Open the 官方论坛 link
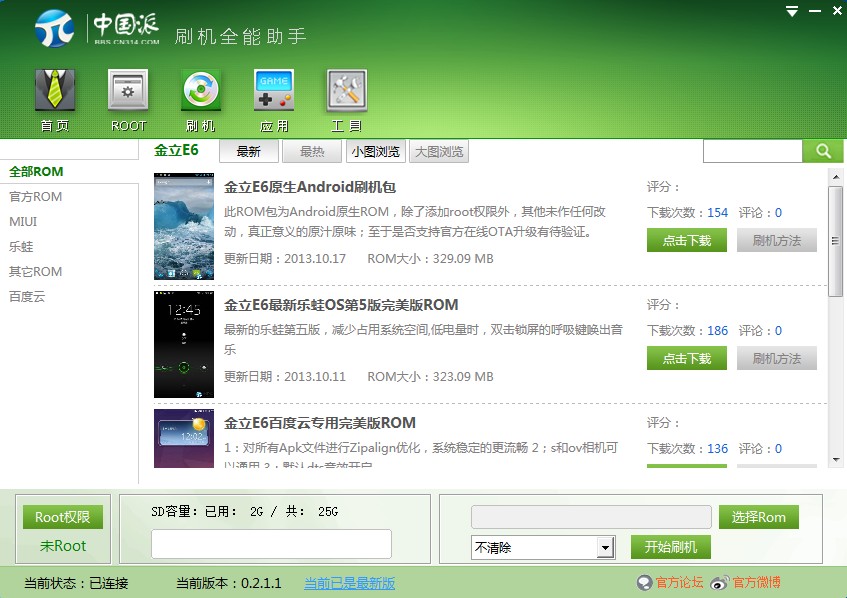This screenshot has width=847, height=598. [679, 583]
